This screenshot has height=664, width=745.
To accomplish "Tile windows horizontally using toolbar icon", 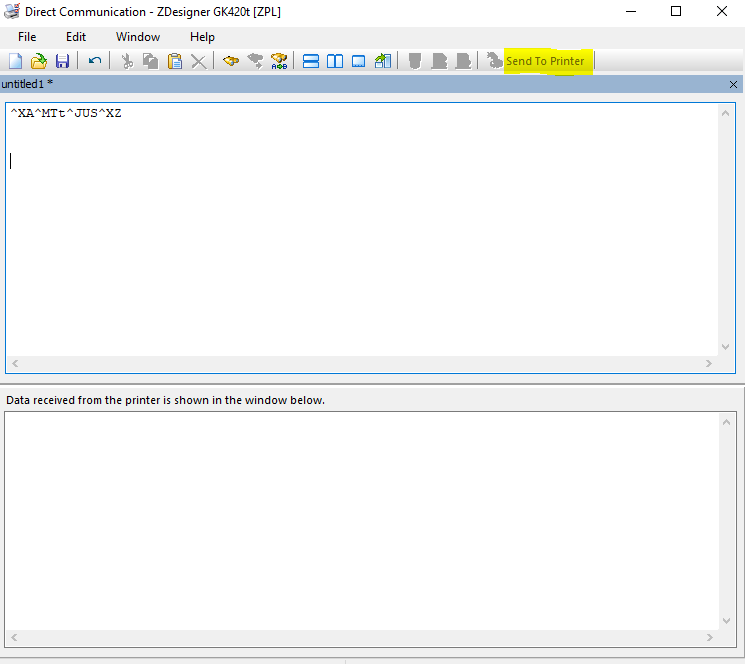I will (x=311, y=61).
